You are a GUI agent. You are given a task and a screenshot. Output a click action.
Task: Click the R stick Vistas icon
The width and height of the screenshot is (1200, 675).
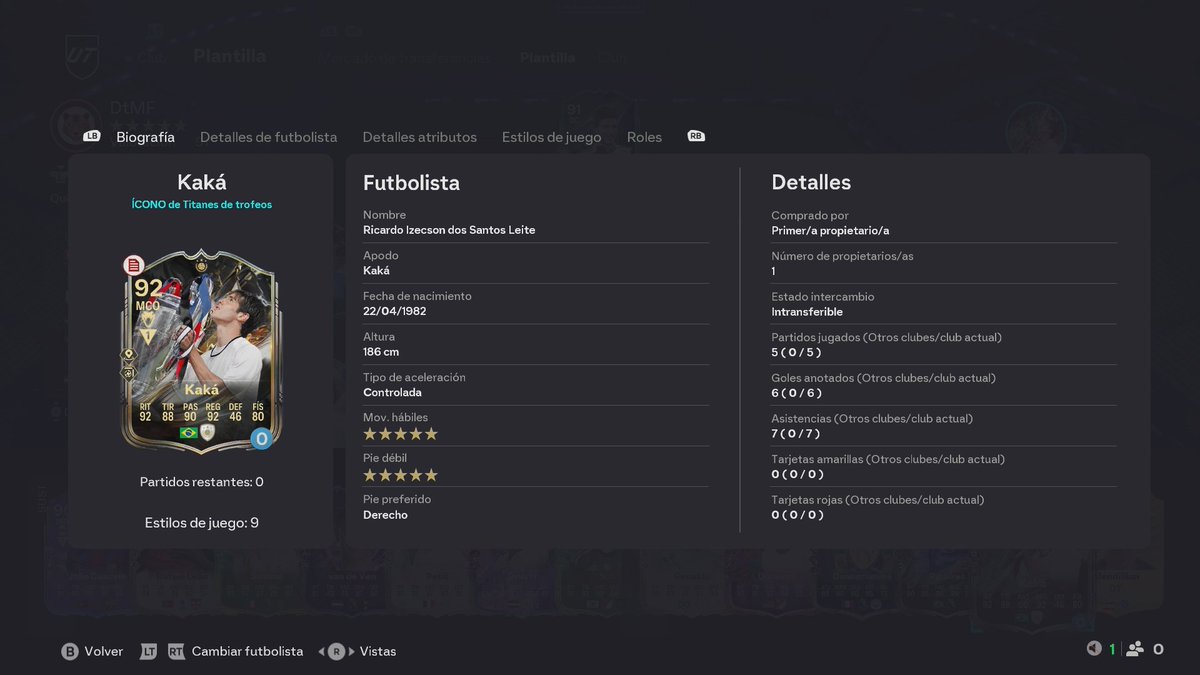[x=336, y=651]
